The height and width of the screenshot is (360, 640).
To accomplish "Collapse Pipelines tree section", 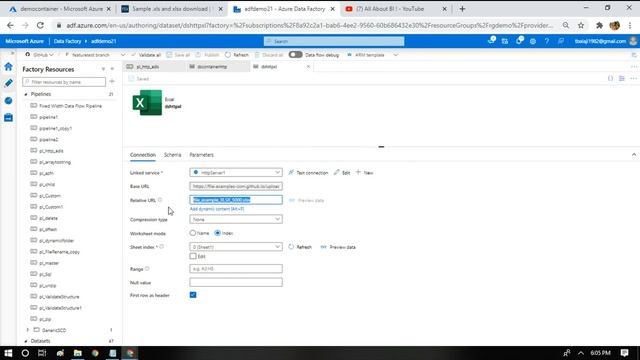I will [x=26, y=94].
